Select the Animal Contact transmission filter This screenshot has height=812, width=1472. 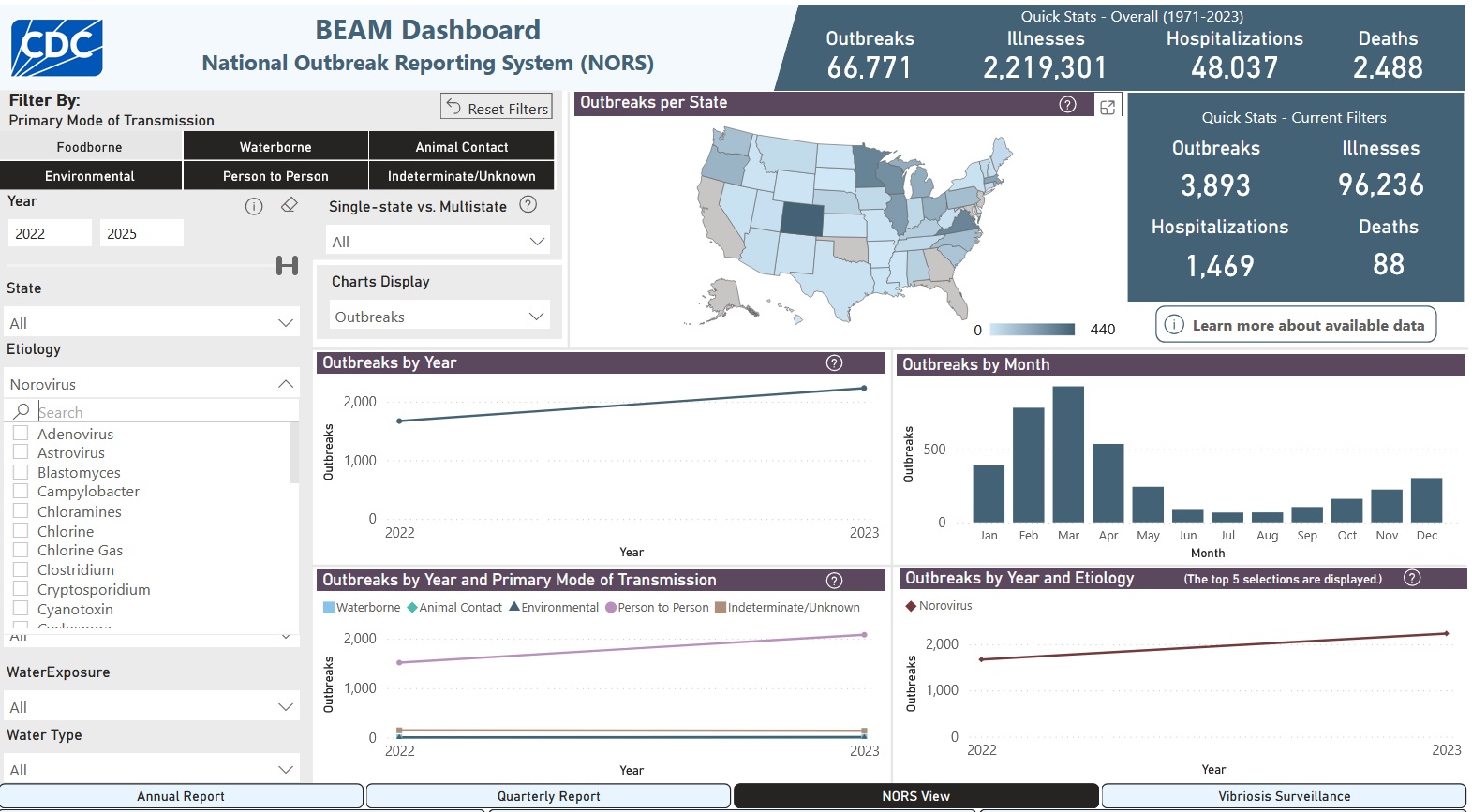(462, 147)
